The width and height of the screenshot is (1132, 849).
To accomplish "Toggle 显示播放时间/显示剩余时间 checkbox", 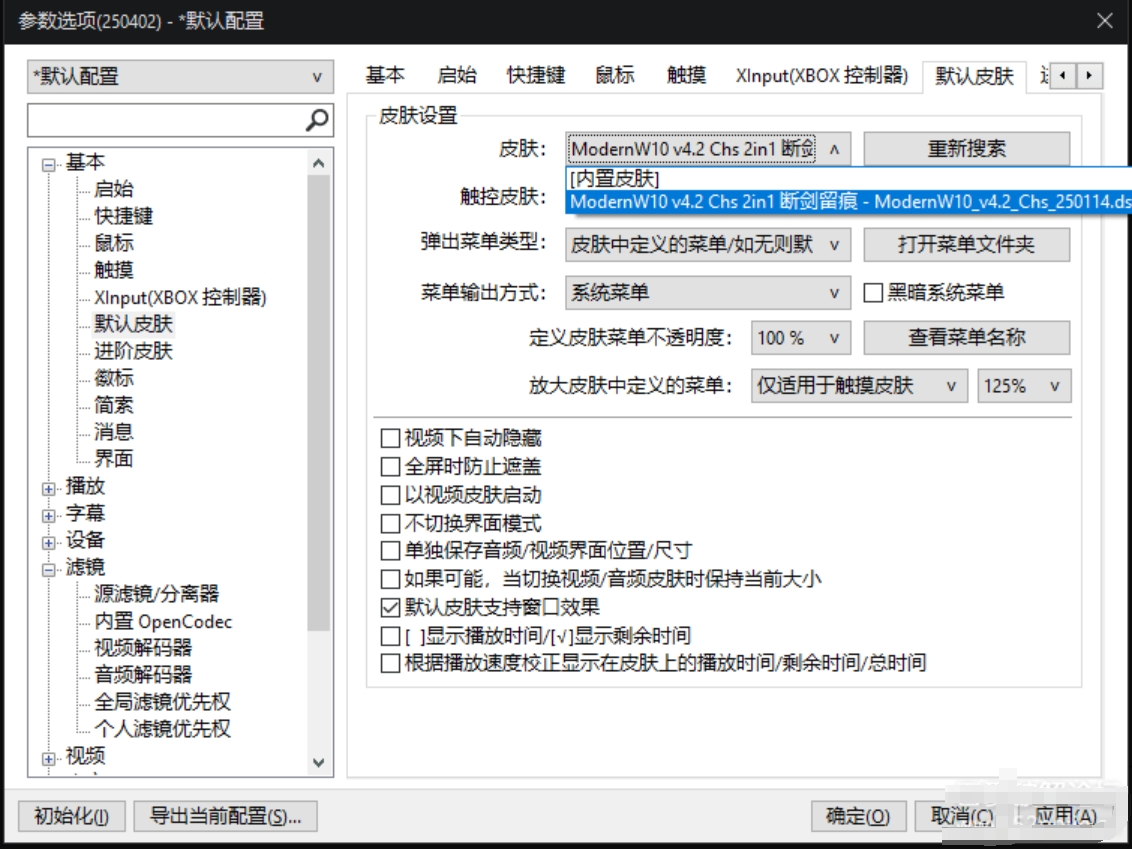I will 390,636.
